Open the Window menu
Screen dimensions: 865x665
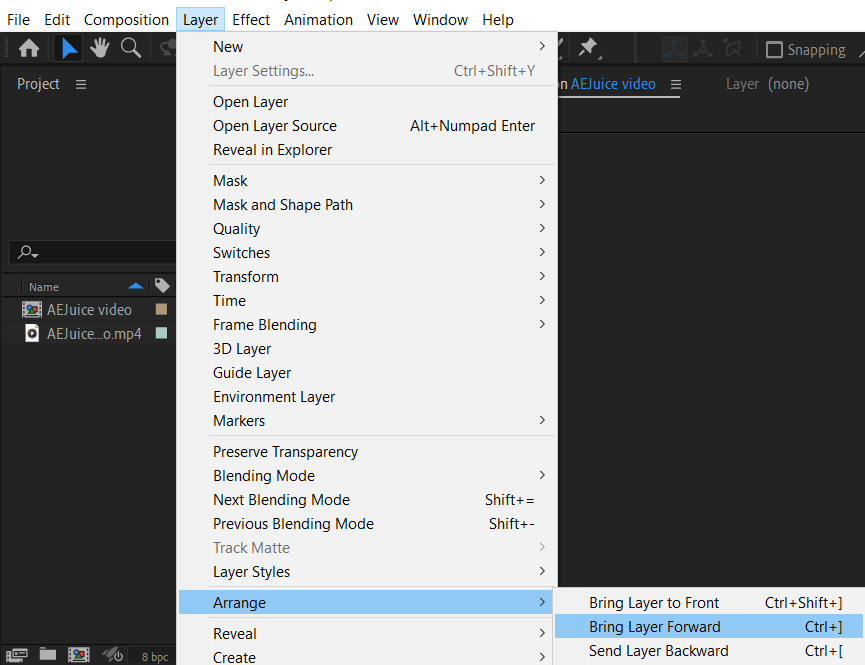pos(440,20)
